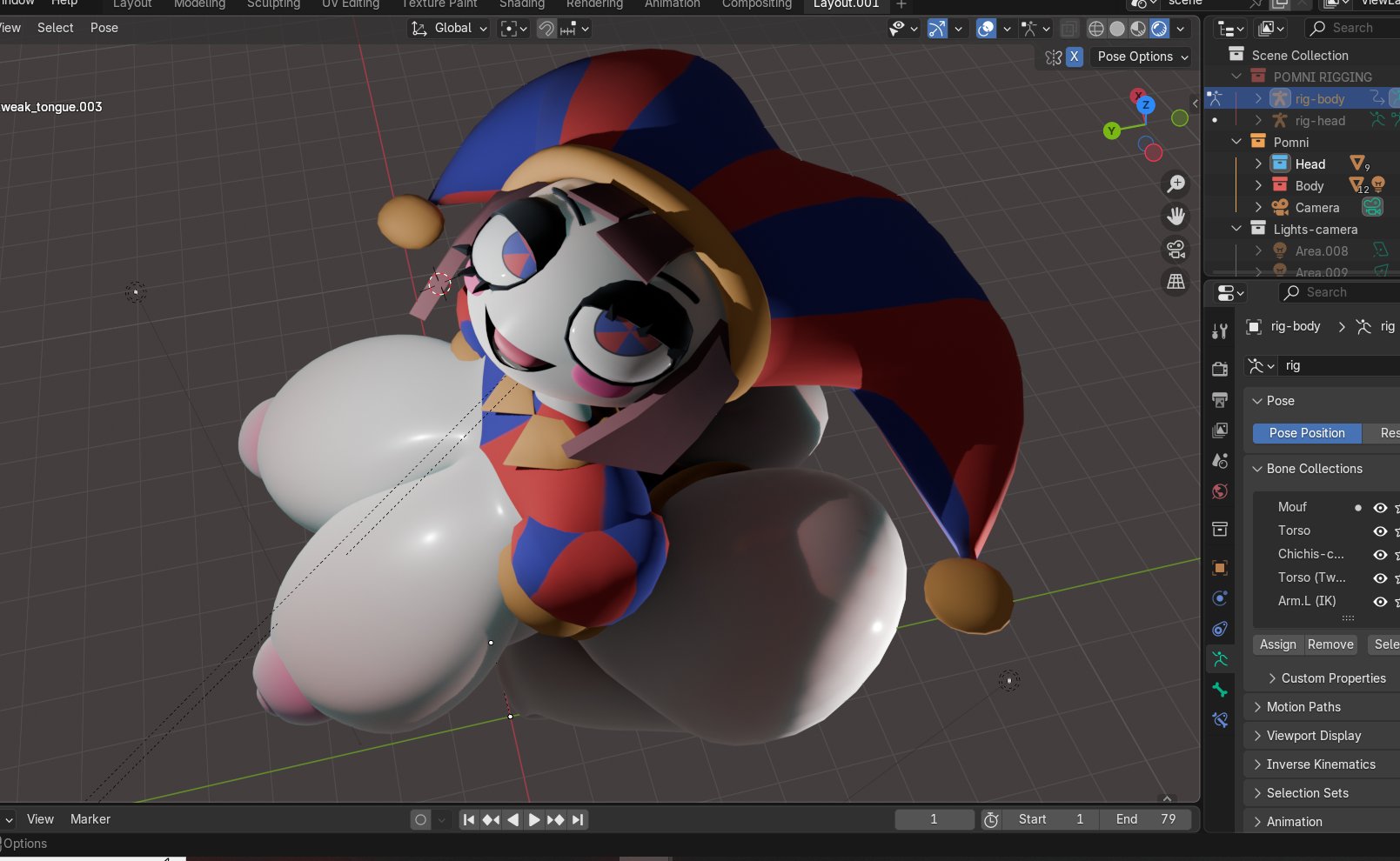
Task: Open the Collection properties tab
Action: pos(1220,529)
